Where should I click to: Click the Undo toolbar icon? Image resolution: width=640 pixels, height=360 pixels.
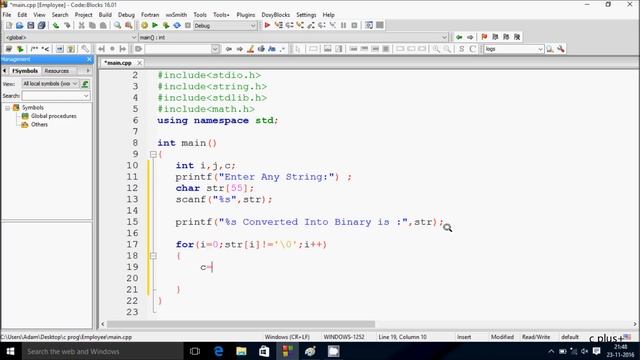[56, 25]
